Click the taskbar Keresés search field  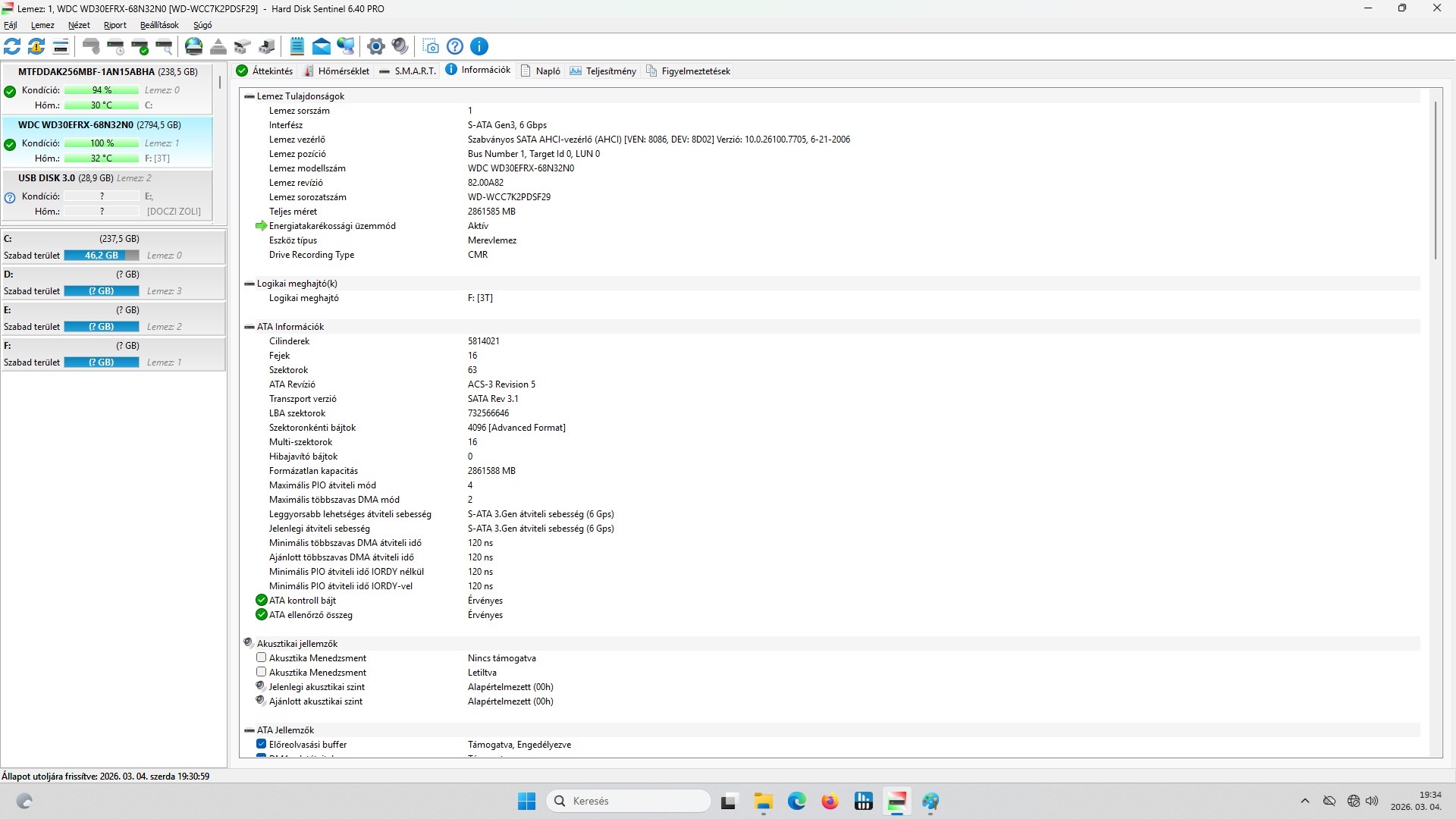coord(628,801)
